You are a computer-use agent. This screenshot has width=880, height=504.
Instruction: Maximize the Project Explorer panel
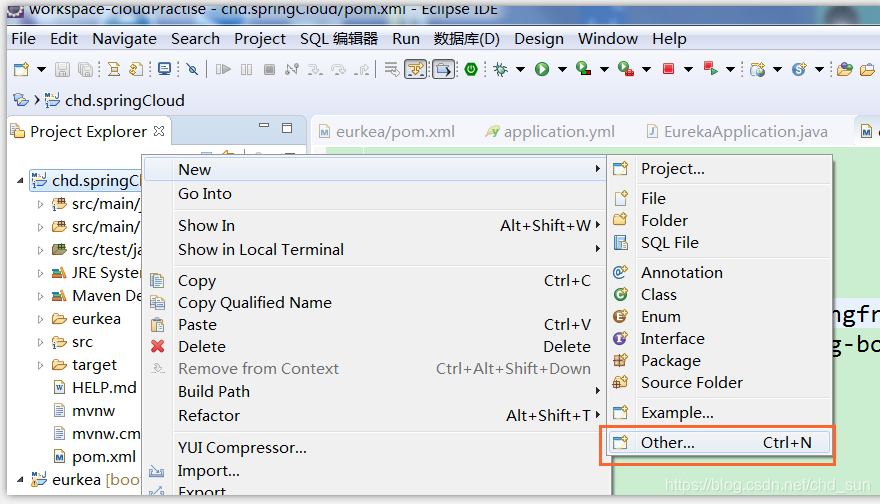click(287, 128)
